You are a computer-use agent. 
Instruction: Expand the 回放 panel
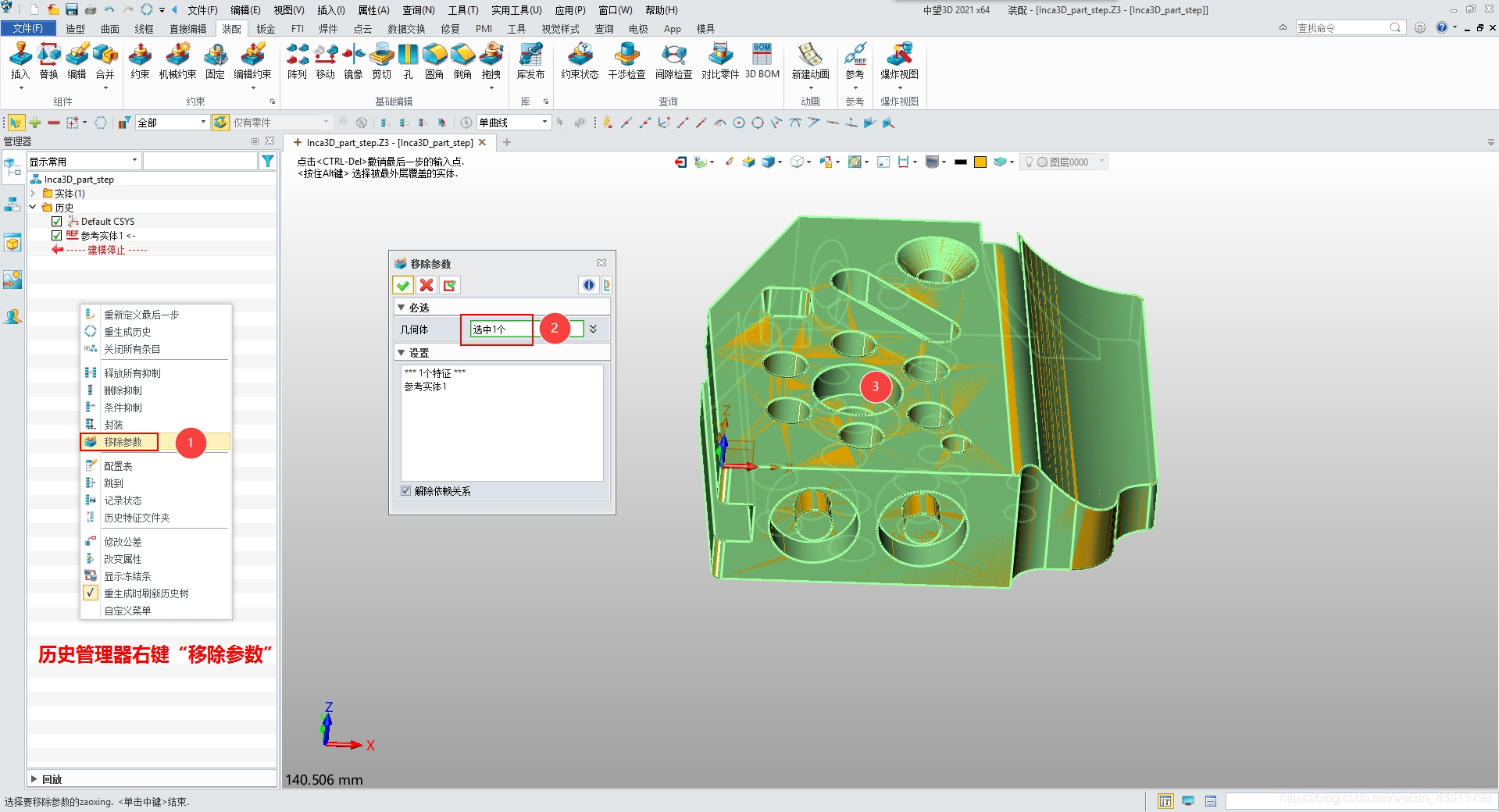click(x=34, y=779)
